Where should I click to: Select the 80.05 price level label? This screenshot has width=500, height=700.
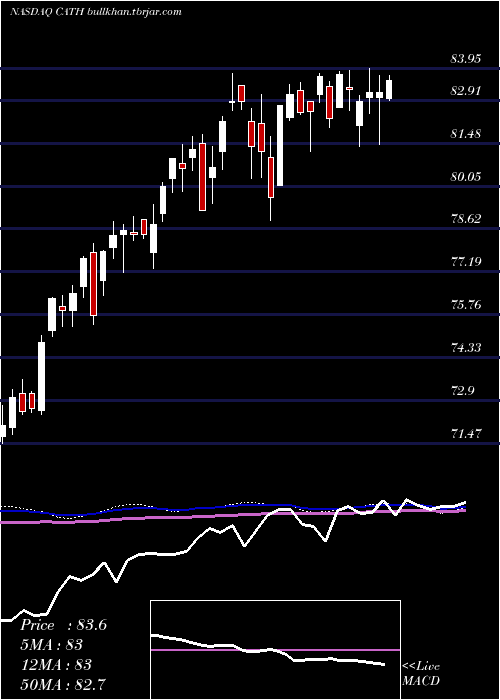466,176
